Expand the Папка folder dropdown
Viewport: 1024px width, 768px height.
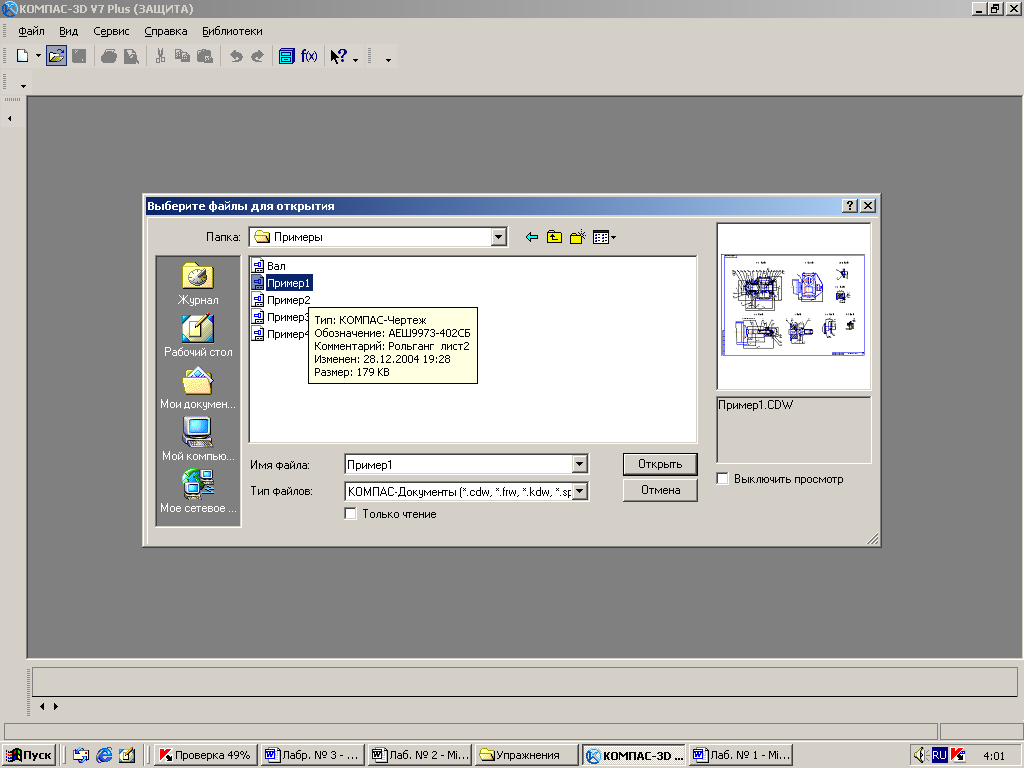pos(499,237)
